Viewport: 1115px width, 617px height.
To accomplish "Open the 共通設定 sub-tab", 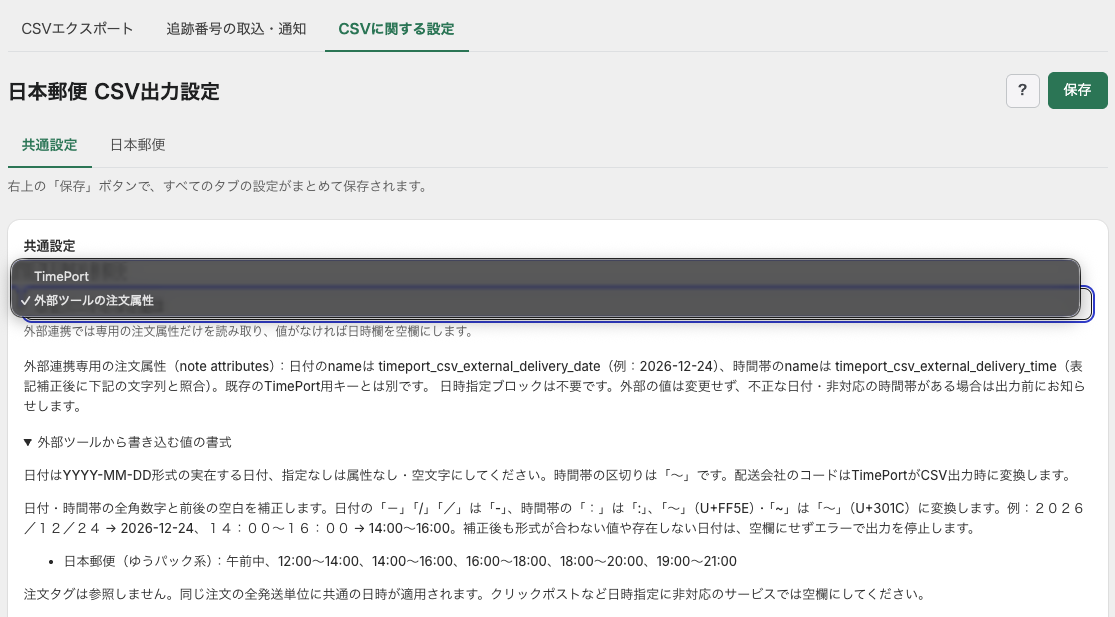I will (49, 145).
